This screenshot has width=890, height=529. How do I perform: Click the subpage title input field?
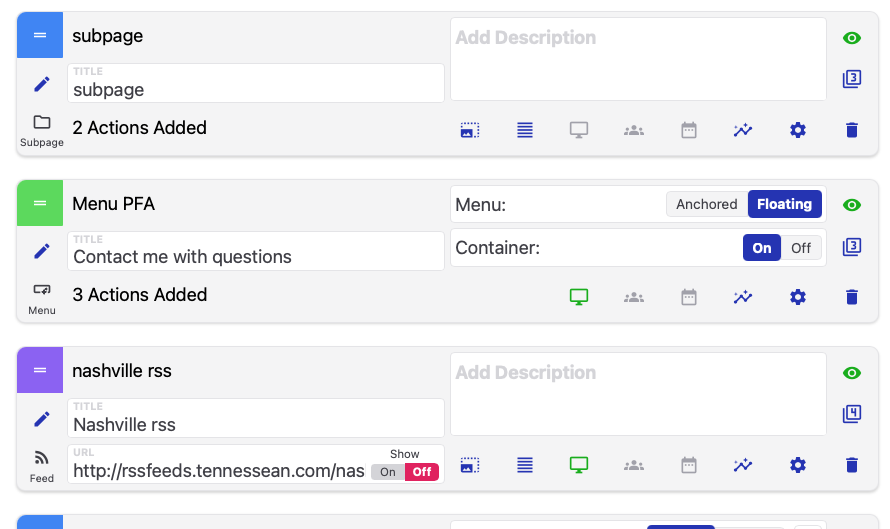(255, 89)
